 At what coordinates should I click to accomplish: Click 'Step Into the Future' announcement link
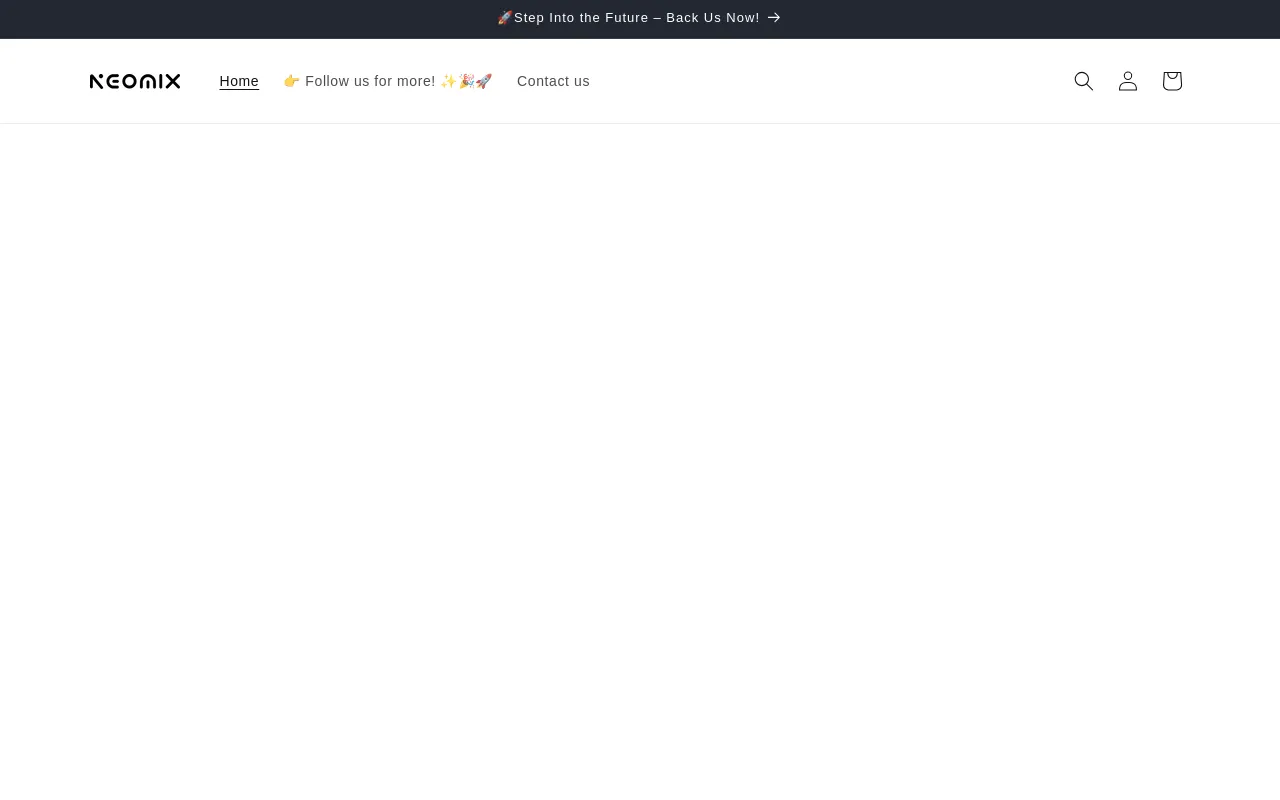tap(580, 18)
